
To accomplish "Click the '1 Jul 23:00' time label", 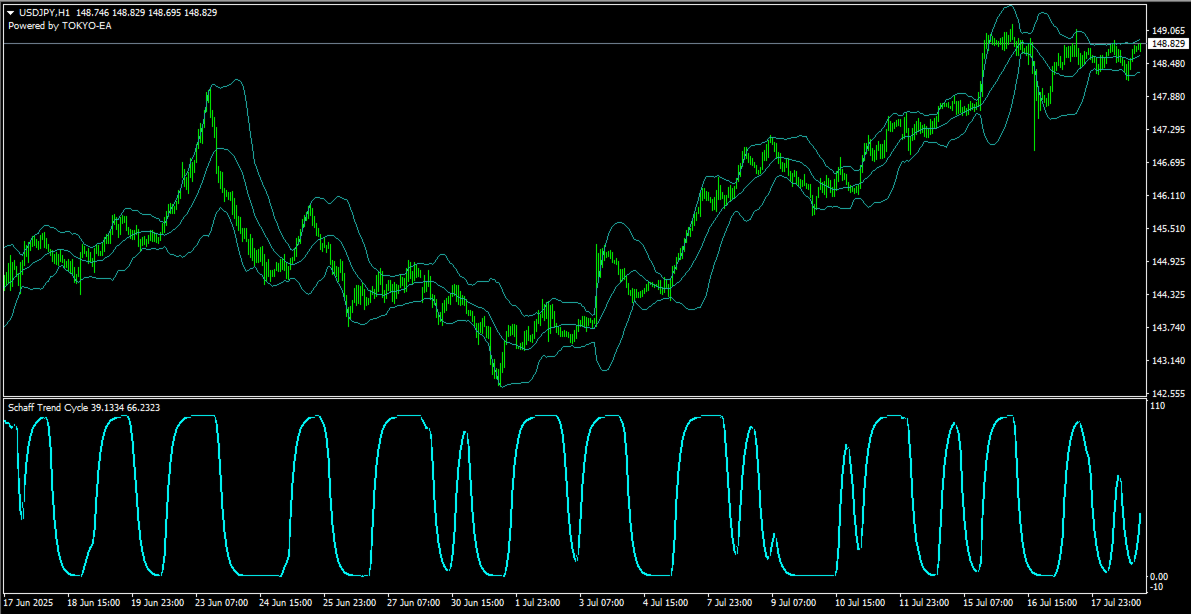I will coord(540,603).
